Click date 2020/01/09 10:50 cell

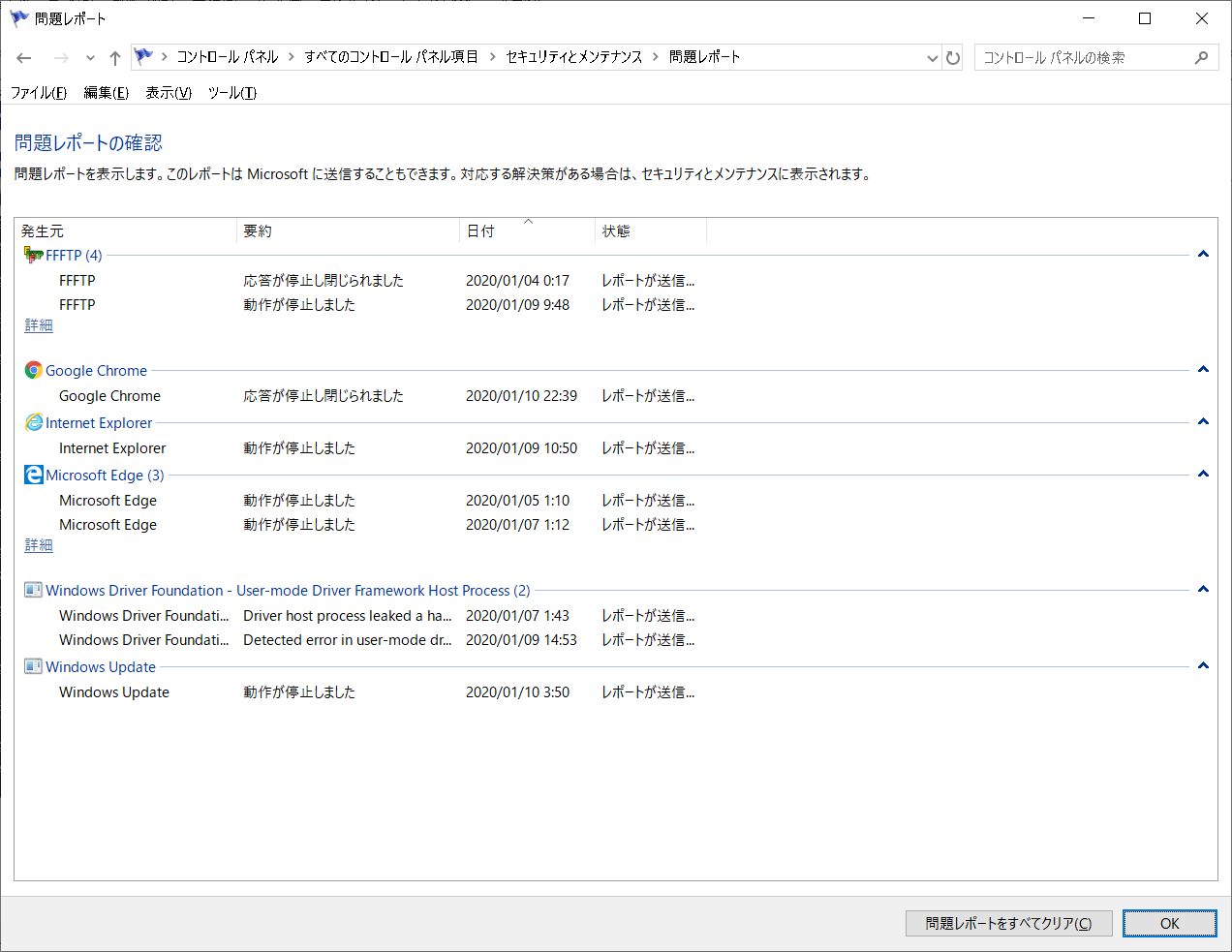521,448
